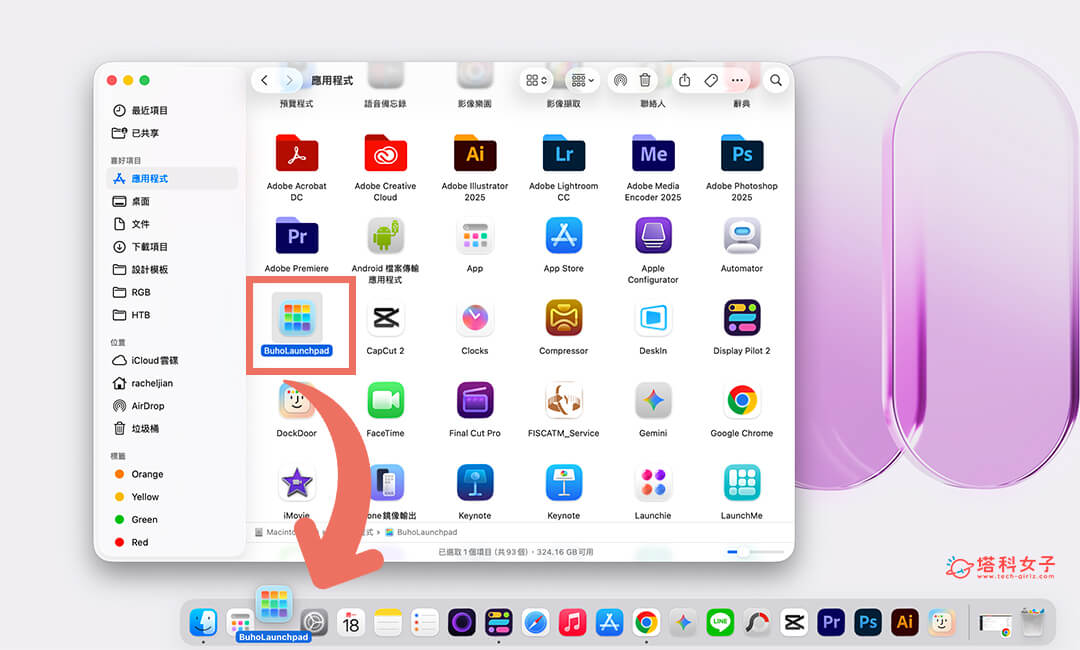Open 文件 in sidebar
This screenshot has height=650, width=1080.
172,224
